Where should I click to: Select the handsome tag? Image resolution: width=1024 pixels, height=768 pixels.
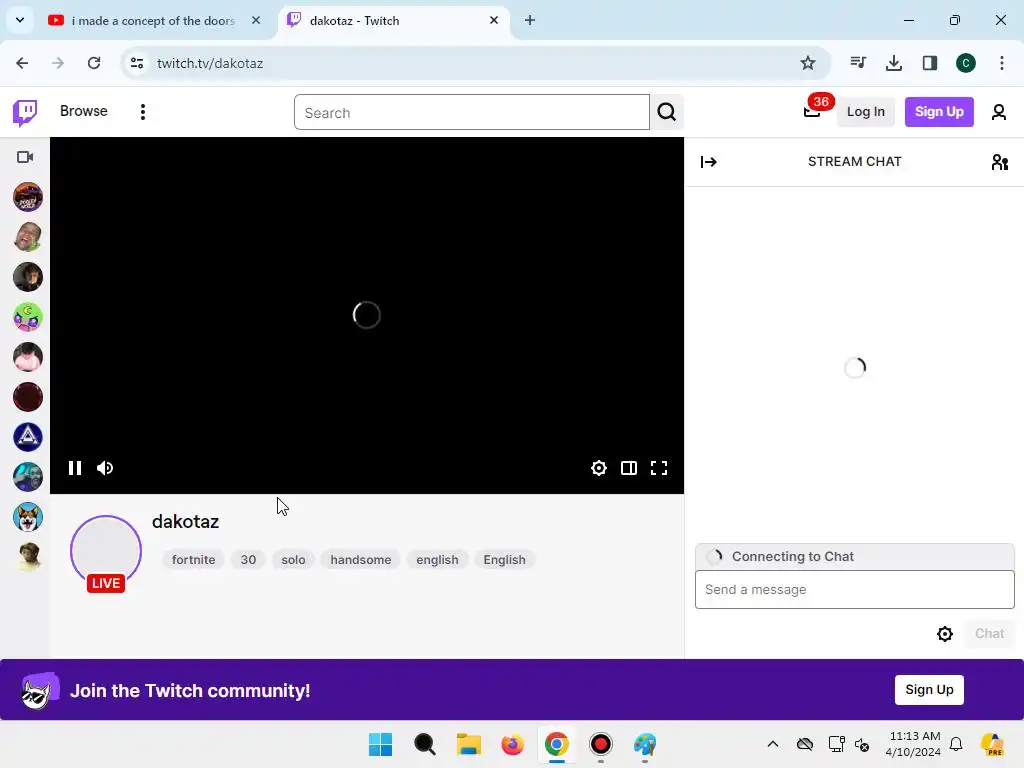(360, 560)
